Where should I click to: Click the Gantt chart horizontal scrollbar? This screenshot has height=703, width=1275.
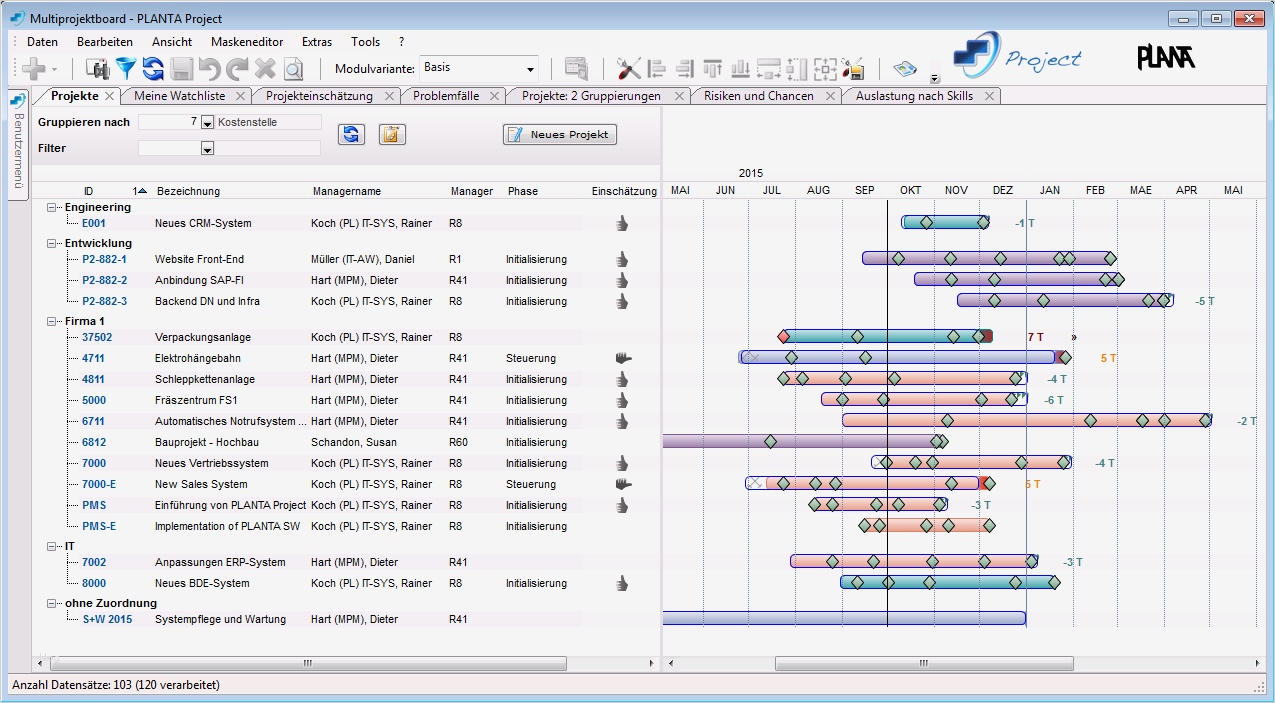[x=924, y=664]
